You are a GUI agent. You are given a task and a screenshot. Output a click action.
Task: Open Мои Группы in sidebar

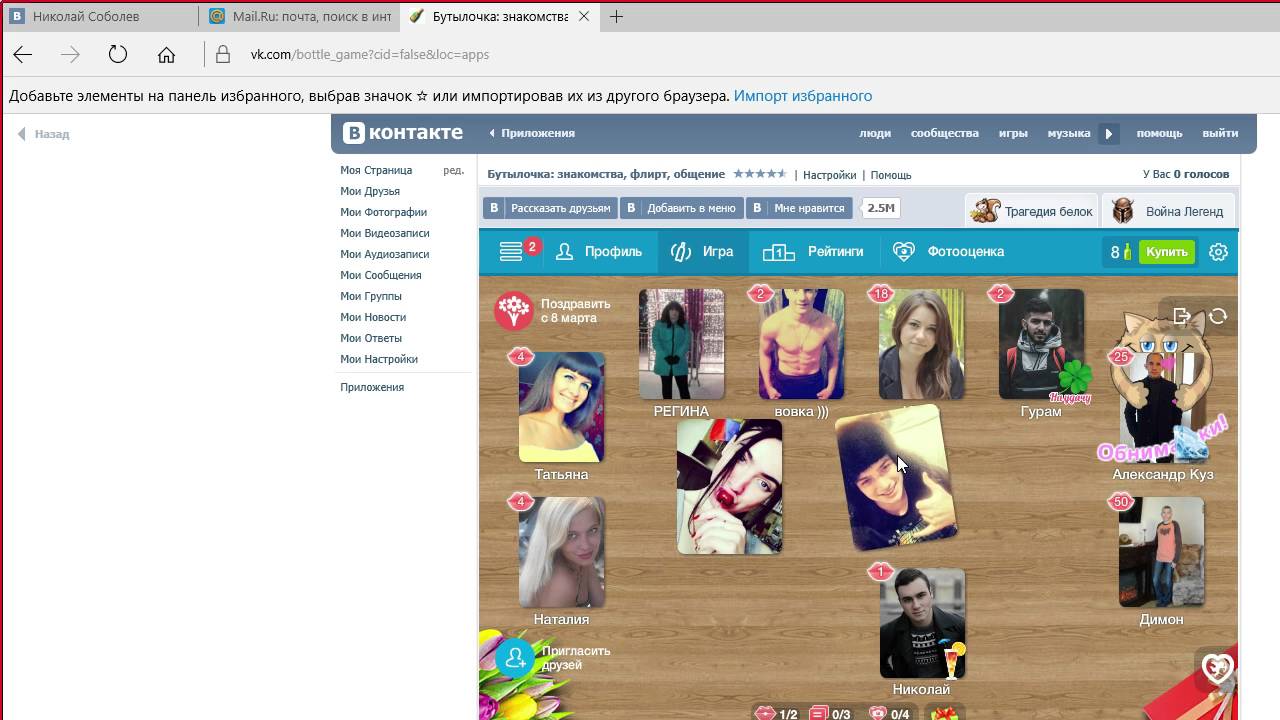pyautogui.click(x=371, y=296)
